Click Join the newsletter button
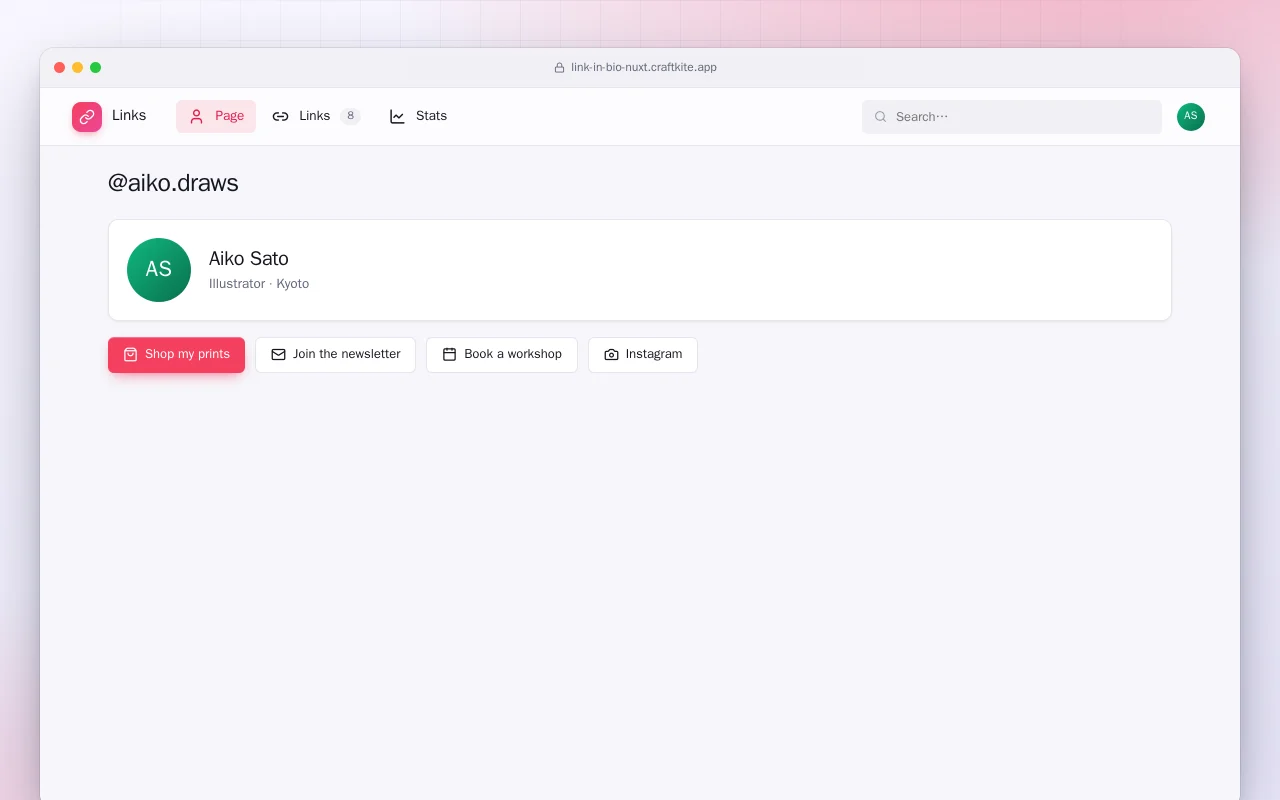 335,355
